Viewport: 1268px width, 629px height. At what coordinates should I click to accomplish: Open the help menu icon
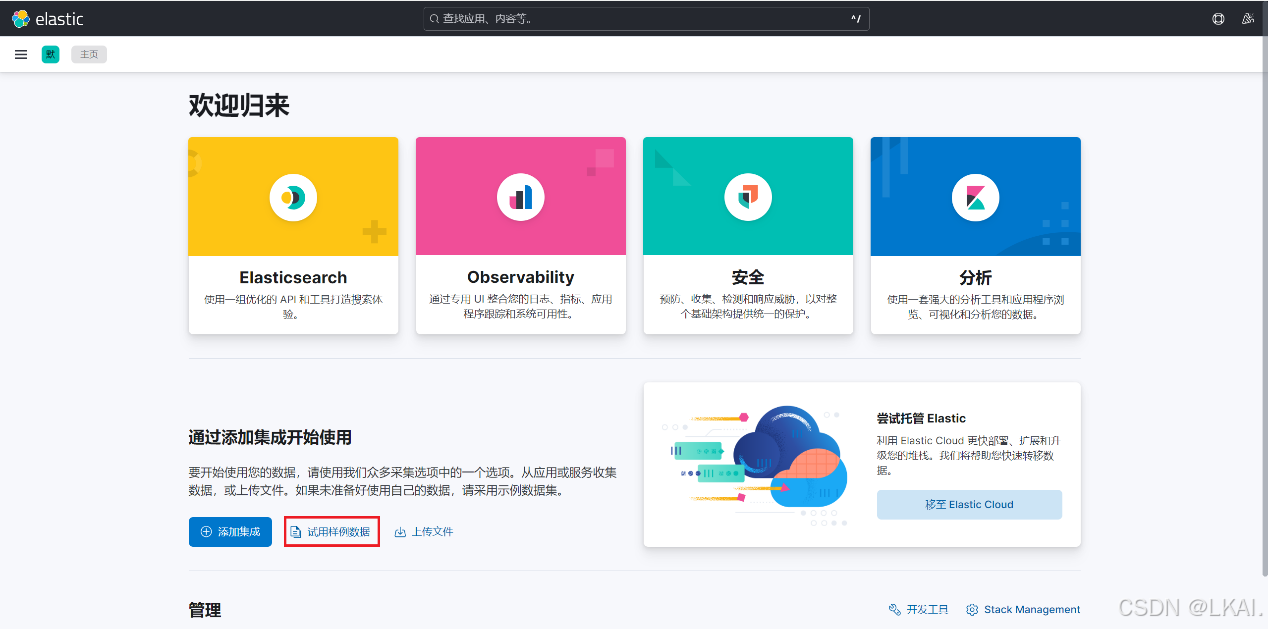[1218, 18]
